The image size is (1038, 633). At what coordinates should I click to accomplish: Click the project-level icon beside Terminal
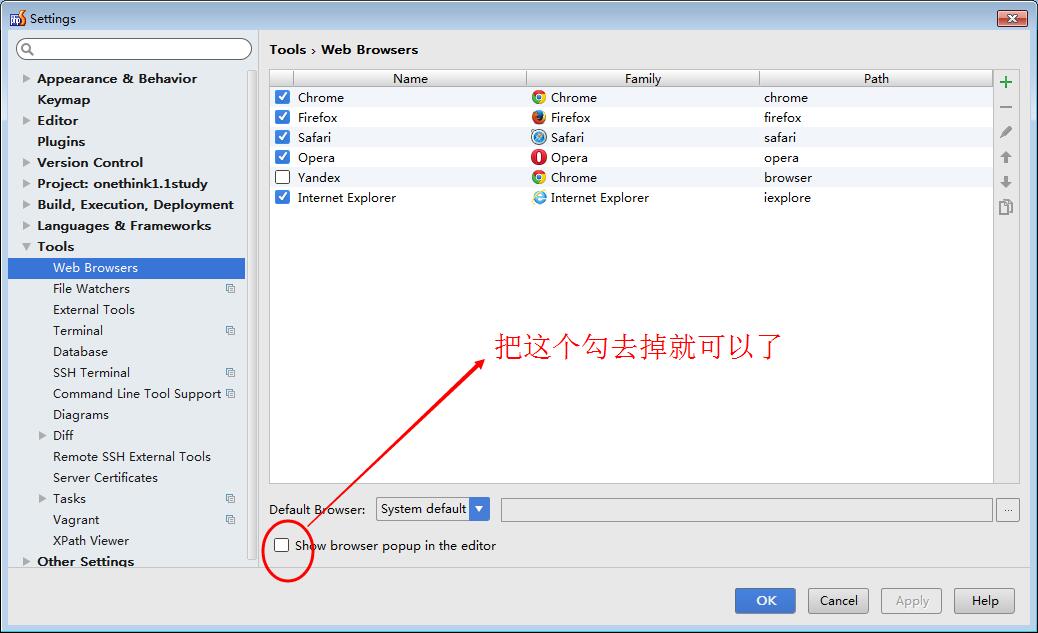click(x=230, y=330)
